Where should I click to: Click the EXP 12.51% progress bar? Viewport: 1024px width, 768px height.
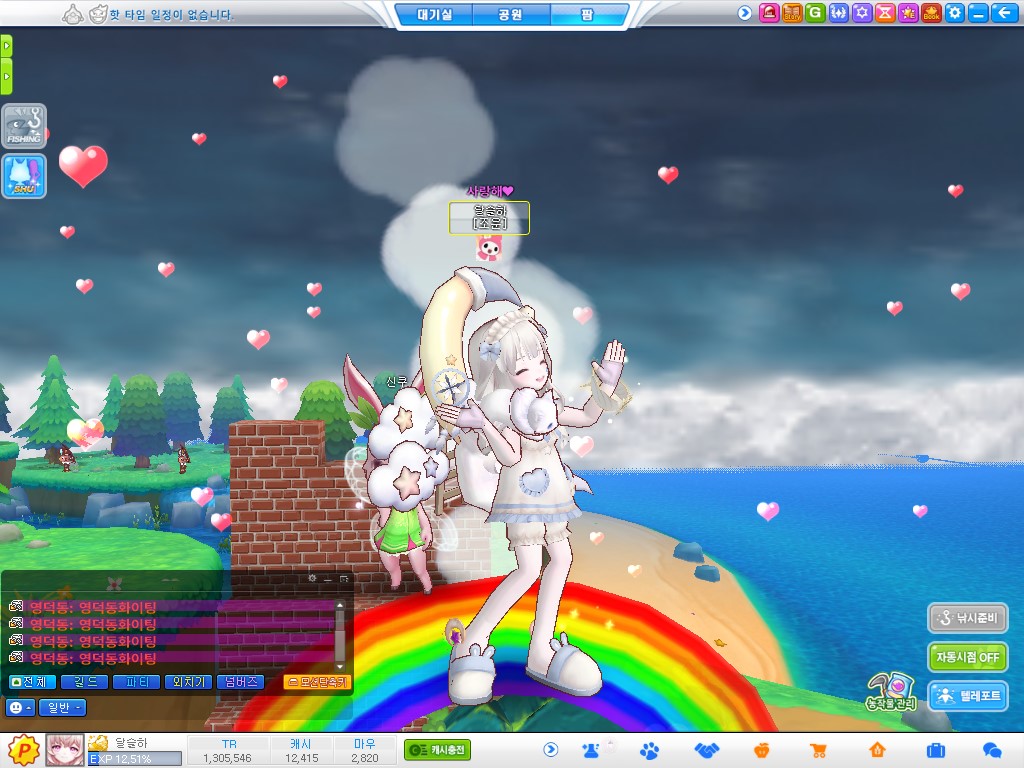(x=135, y=759)
